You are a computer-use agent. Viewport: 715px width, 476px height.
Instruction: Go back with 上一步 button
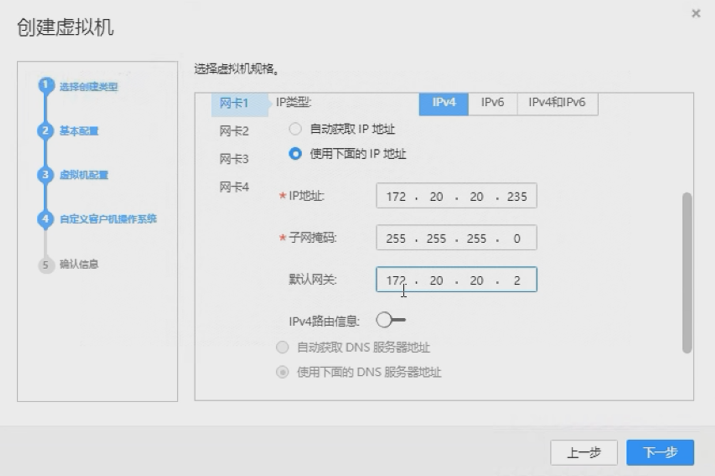(584, 452)
